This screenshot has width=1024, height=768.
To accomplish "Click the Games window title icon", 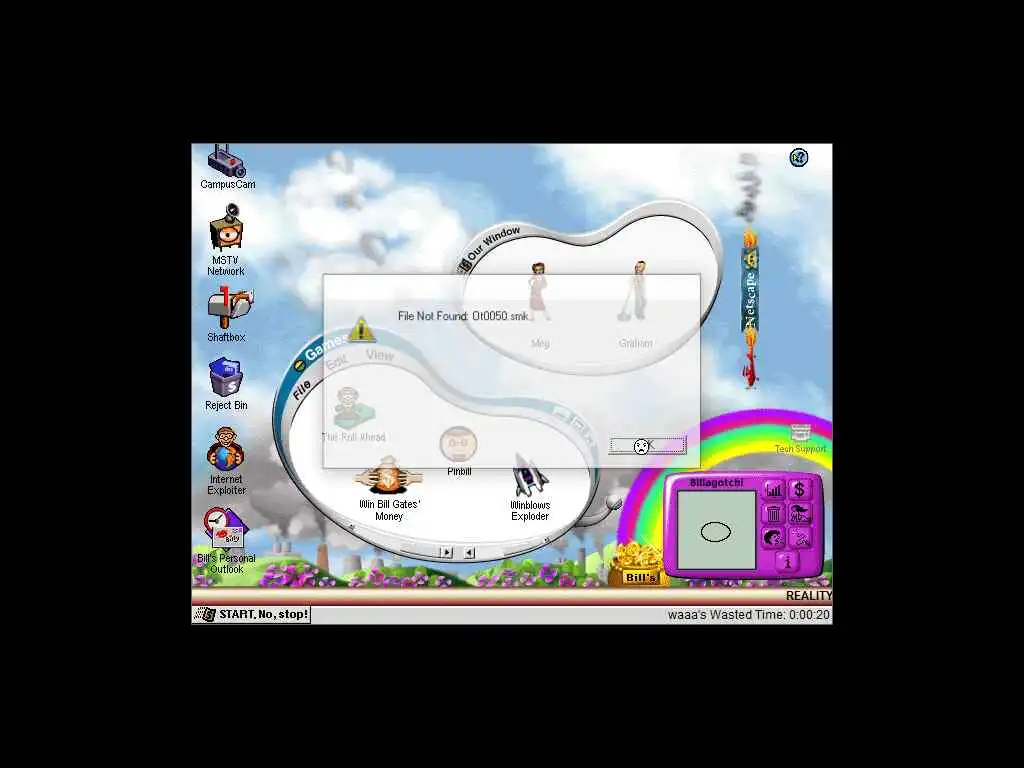I will 300,366.
